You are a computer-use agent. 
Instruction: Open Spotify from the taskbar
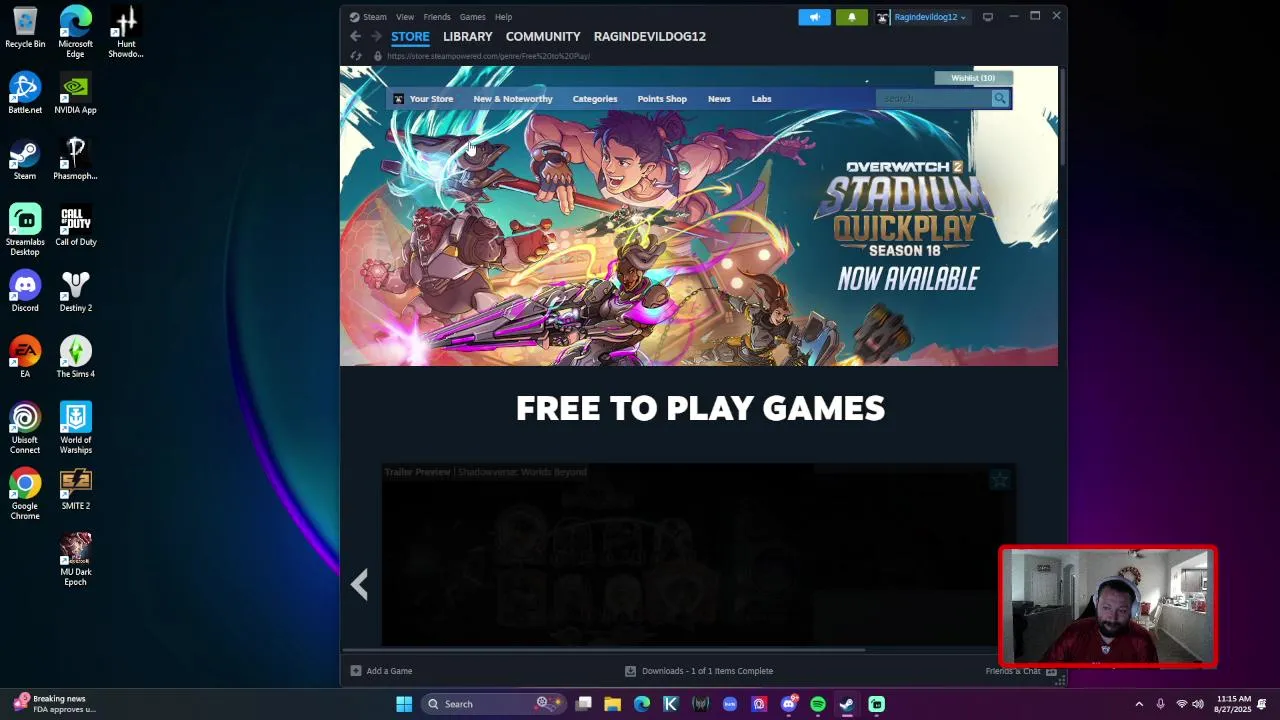pos(818,704)
